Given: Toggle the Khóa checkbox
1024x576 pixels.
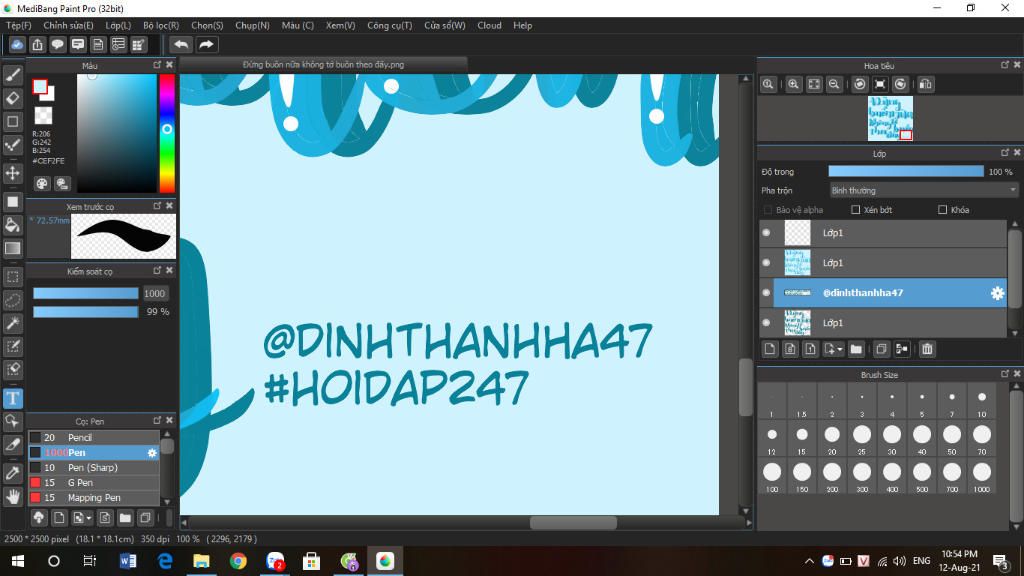Looking at the screenshot, I should click(942, 210).
